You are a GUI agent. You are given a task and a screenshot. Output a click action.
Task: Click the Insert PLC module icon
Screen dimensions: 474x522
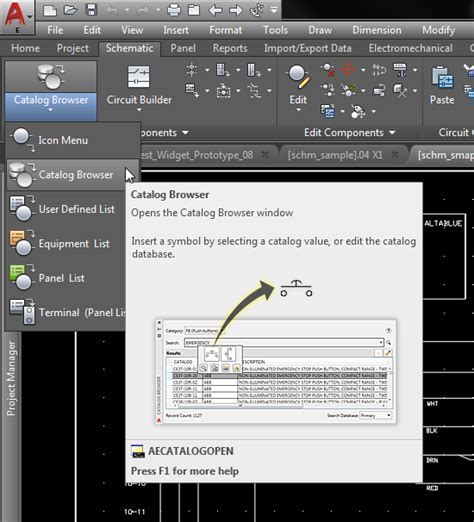223,70
